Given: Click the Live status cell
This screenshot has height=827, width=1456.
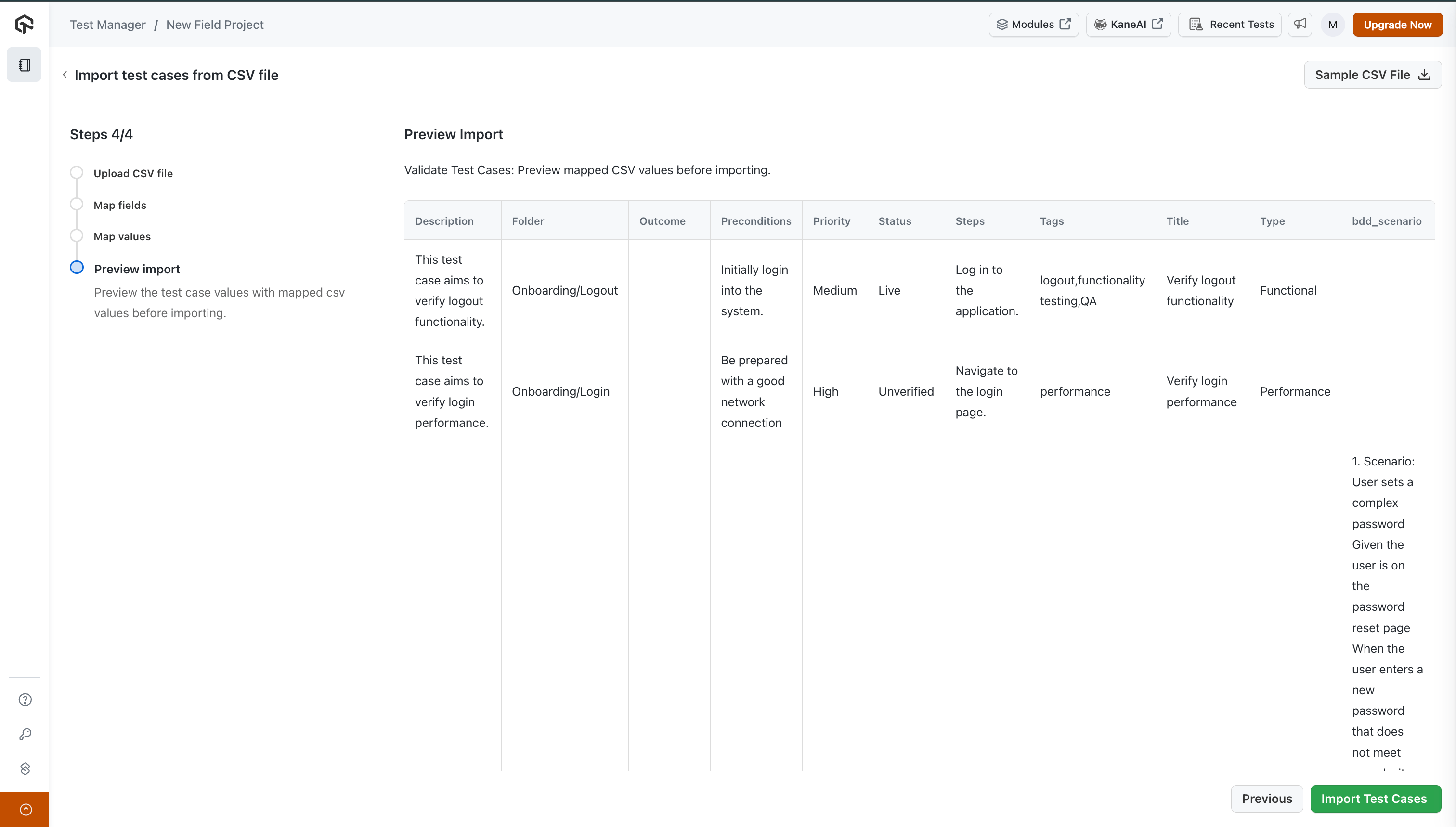Looking at the screenshot, I should tap(906, 290).
